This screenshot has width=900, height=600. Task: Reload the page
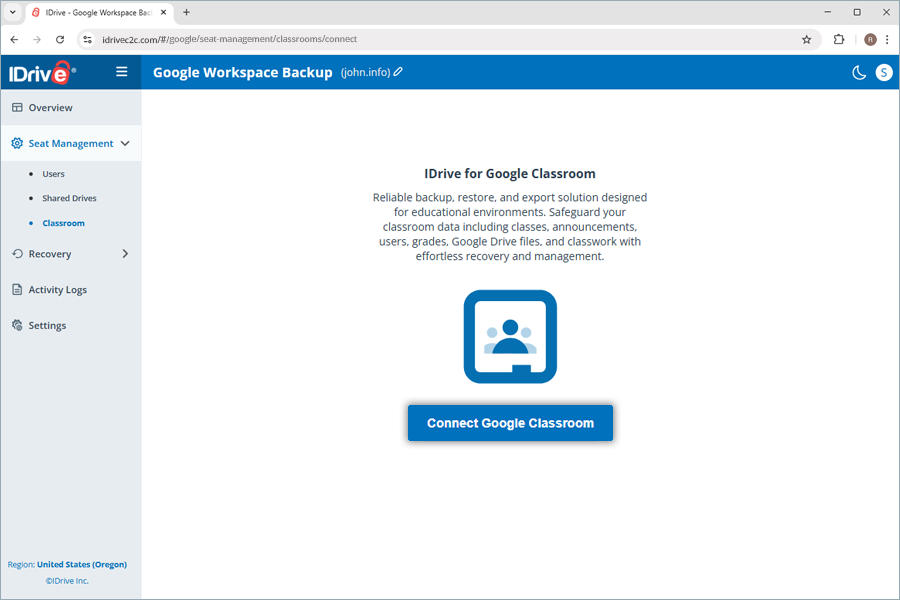click(x=60, y=39)
